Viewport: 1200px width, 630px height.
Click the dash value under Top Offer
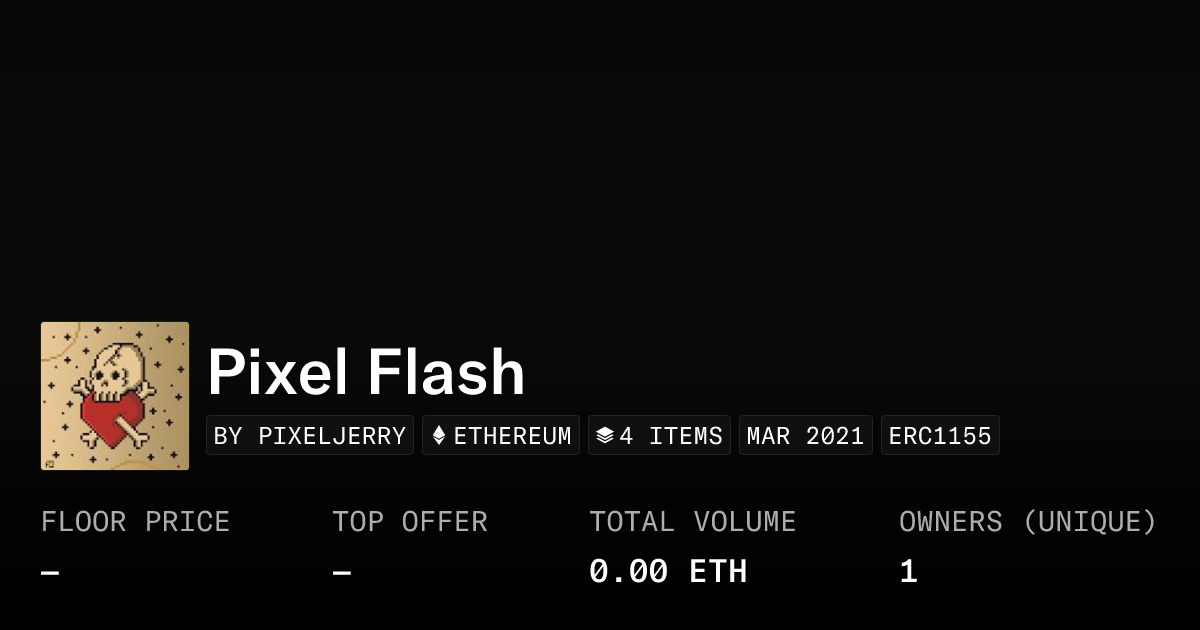click(x=342, y=573)
